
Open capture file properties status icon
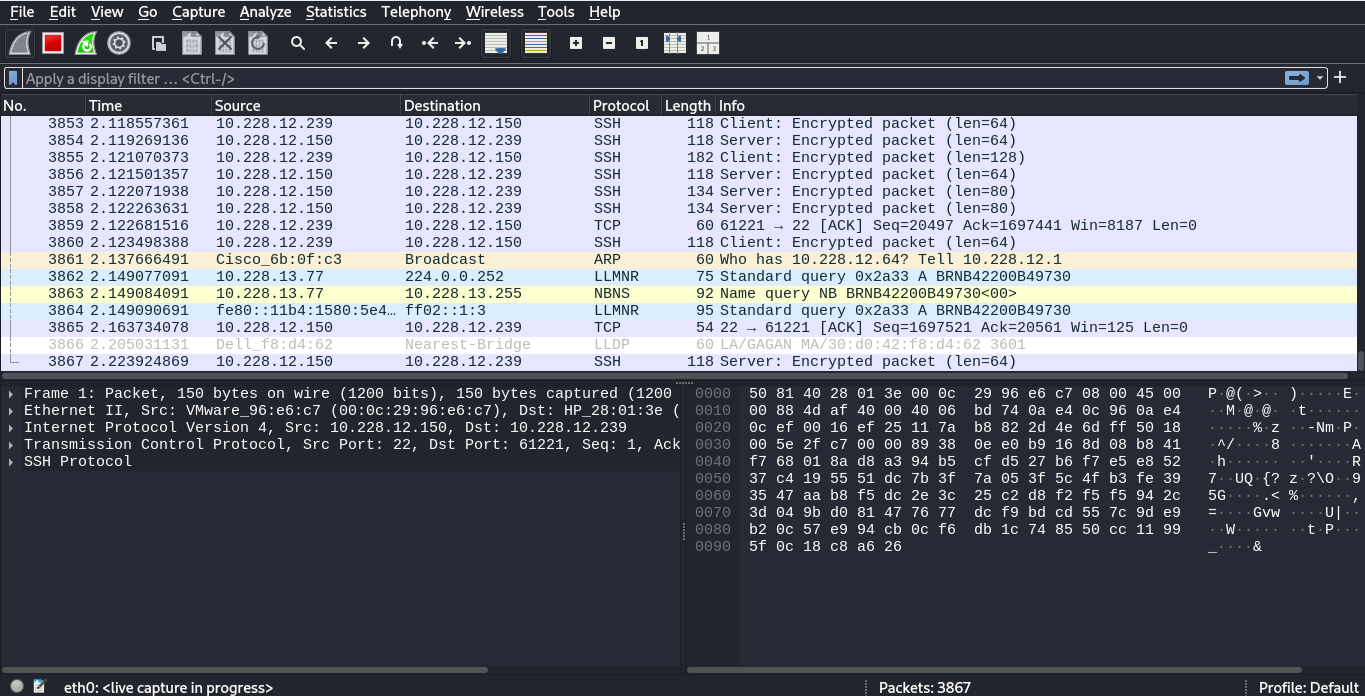click(x=39, y=686)
